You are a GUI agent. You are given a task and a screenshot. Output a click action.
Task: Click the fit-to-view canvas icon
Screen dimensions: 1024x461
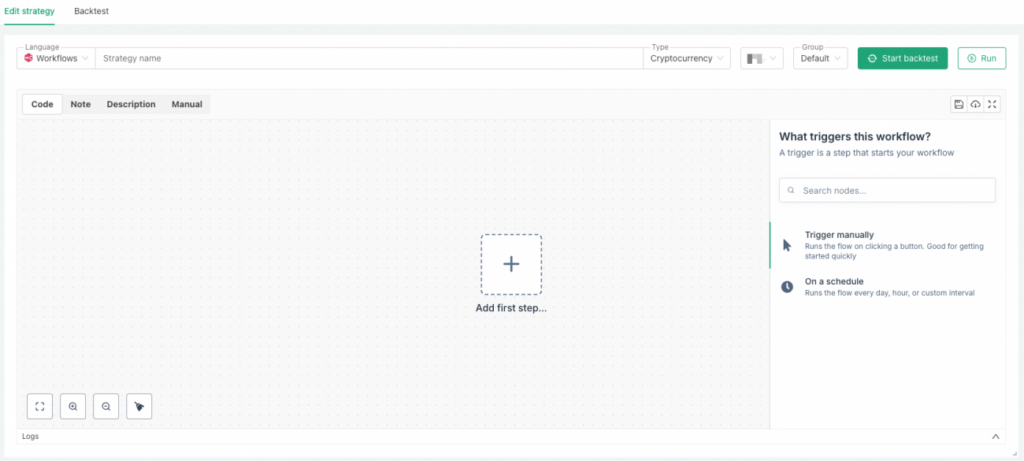(x=40, y=406)
